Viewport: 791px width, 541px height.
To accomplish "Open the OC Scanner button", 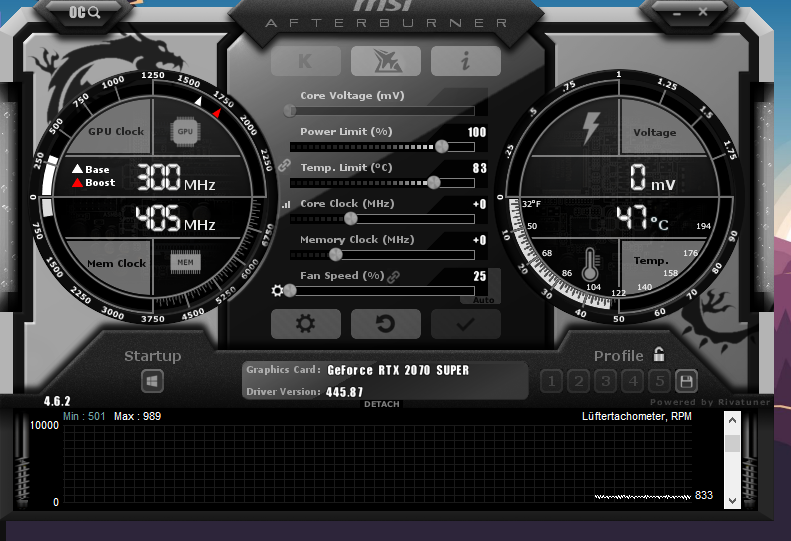I will pyautogui.click(x=85, y=12).
